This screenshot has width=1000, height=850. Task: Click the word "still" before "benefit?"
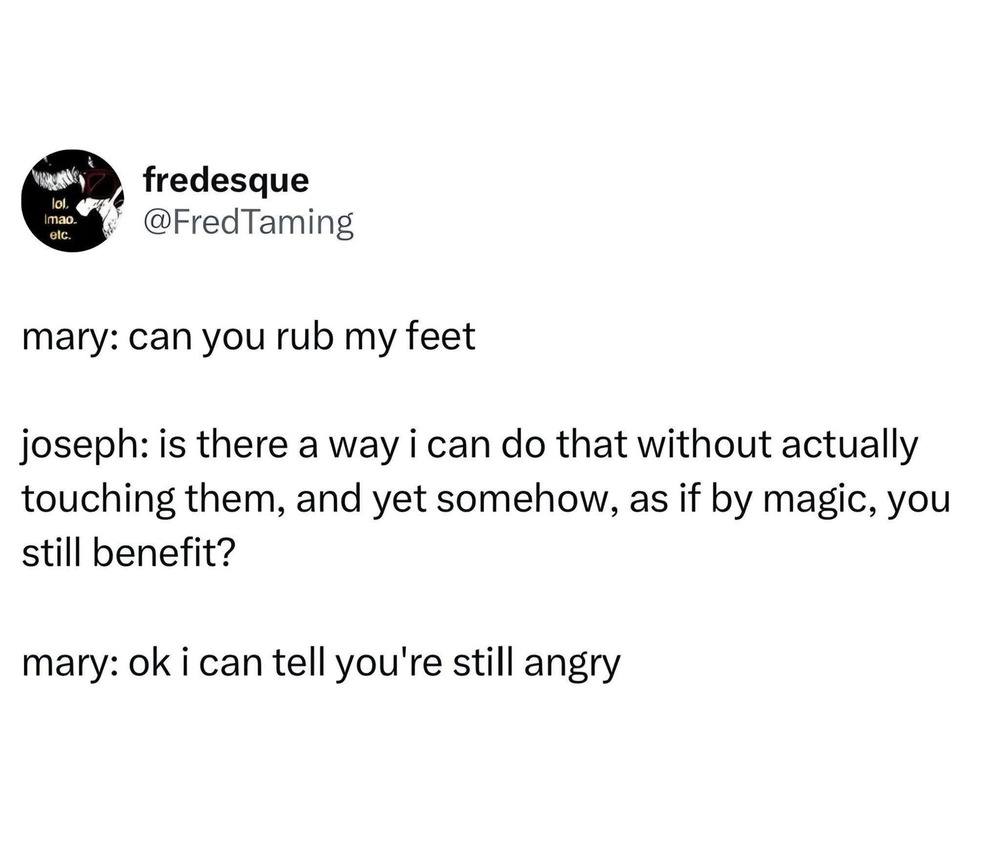click(x=50, y=554)
